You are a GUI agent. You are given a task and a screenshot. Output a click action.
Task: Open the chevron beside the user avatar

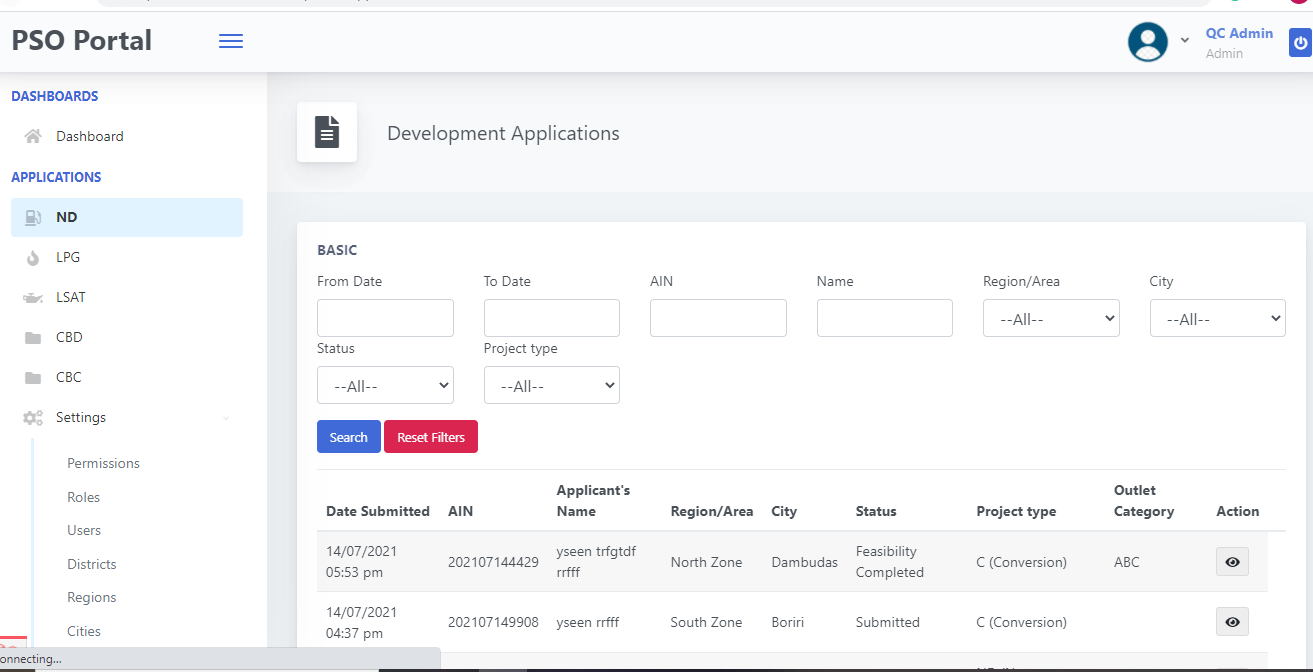[1185, 40]
